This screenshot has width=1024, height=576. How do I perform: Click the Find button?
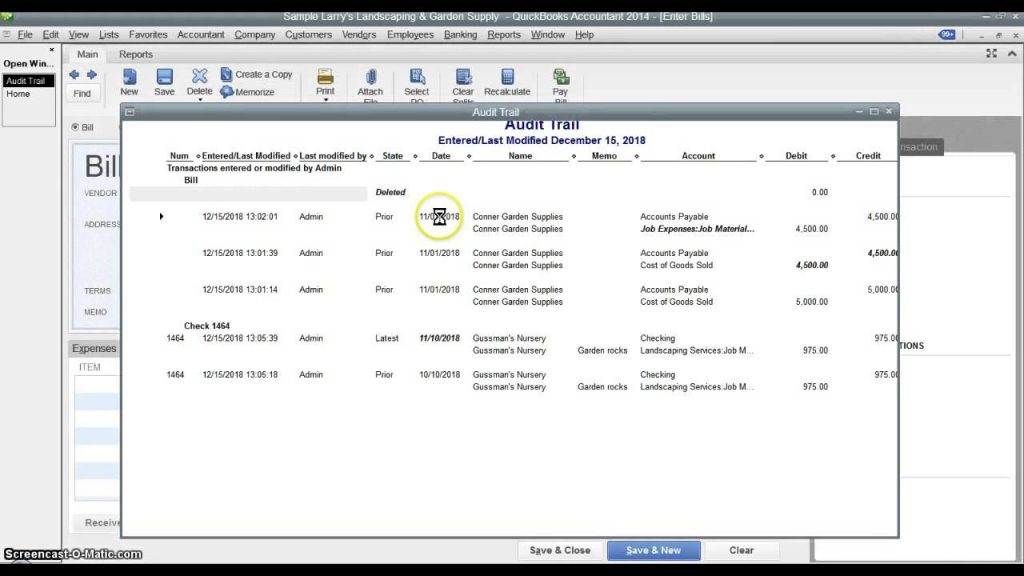click(x=82, y=93)
